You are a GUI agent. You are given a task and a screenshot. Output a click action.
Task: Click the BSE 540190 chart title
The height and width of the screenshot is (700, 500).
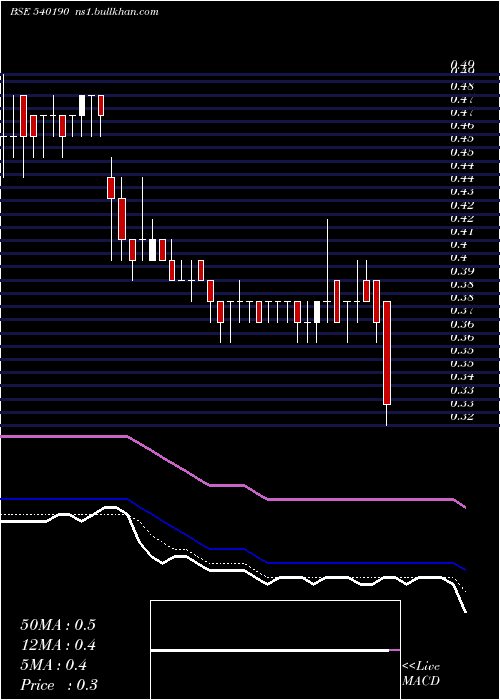(x=39, y=12)
